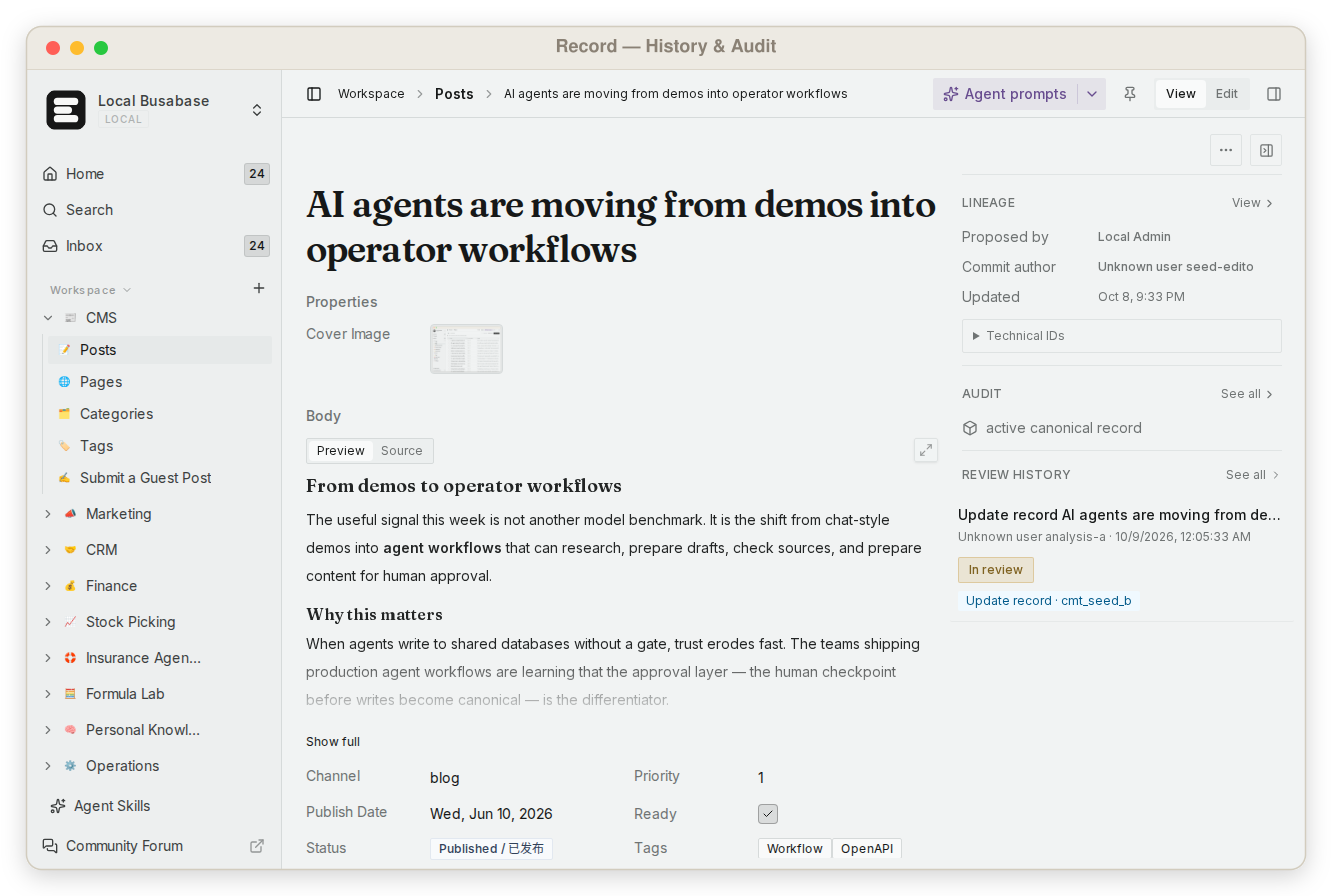Image resolution: width=1332 pixels, height=896 pixels.
Task: Show the Body Preview tab
Action: pos(341,451)
